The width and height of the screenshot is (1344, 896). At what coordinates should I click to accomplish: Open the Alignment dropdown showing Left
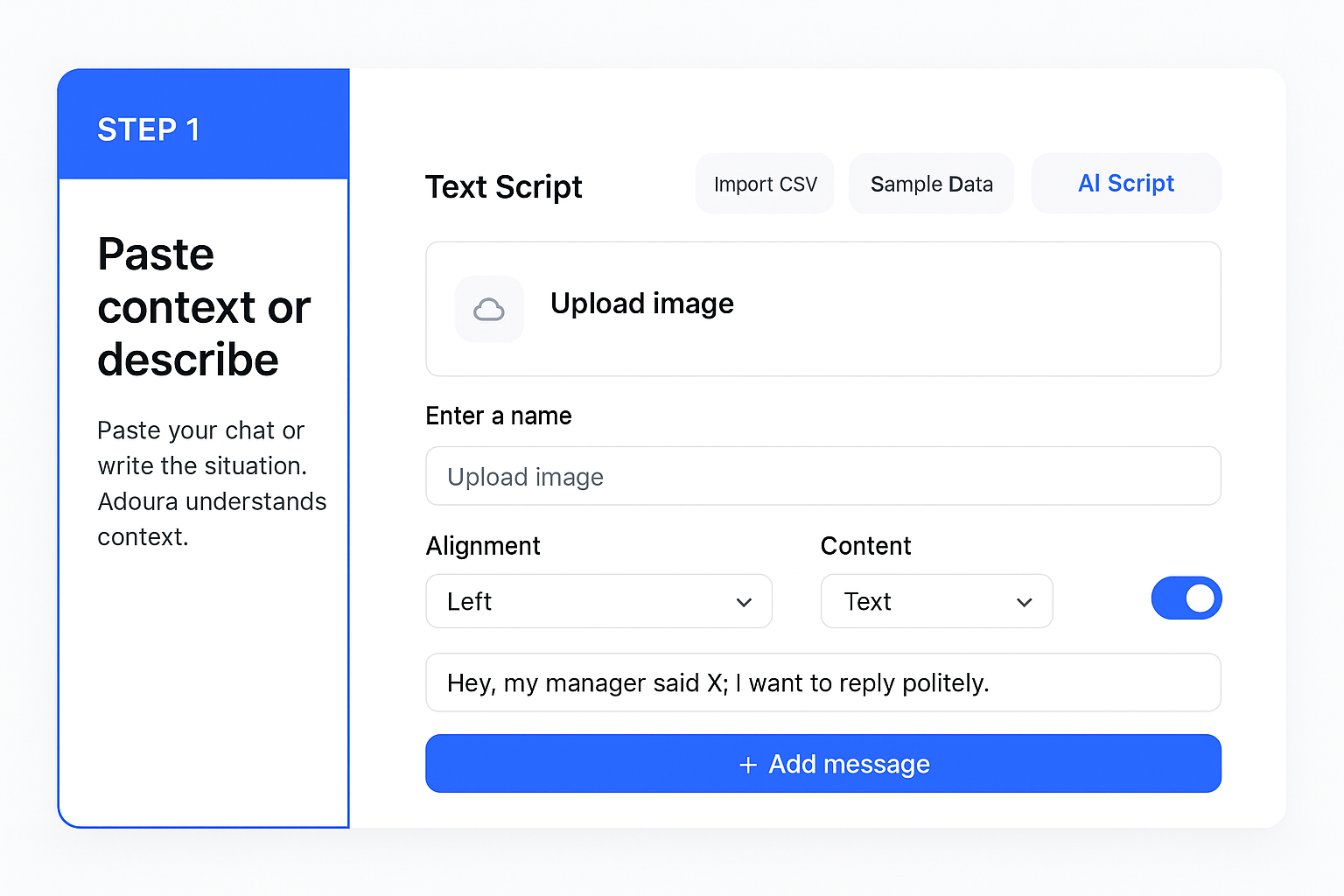click(x=598, y=601)
